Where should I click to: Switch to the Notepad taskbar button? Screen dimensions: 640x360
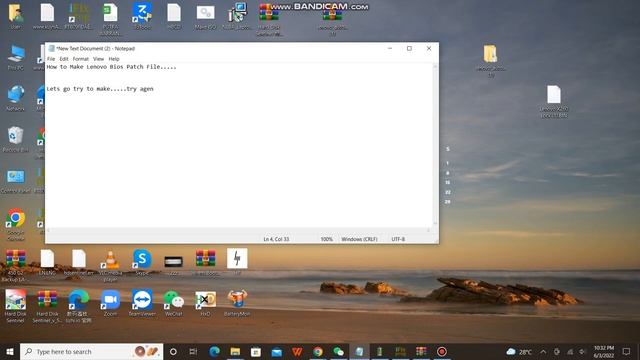pos(359,351)
